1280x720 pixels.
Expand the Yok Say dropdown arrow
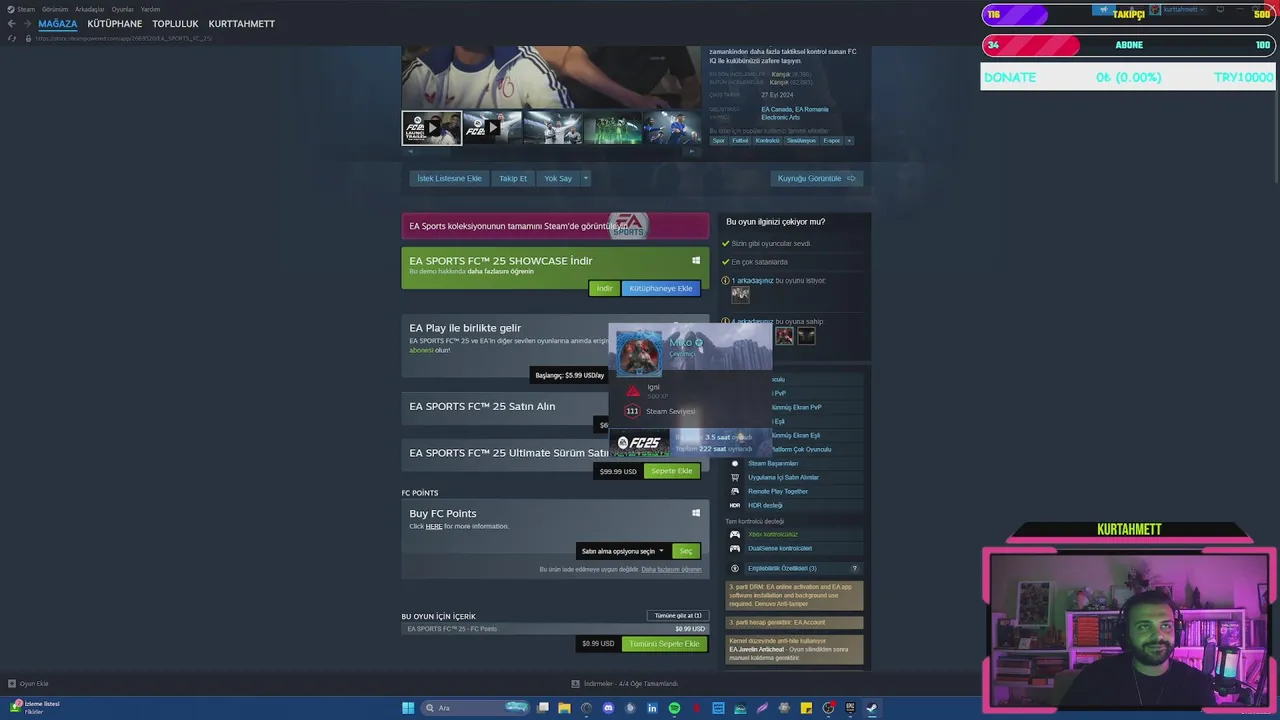(586, 178)
